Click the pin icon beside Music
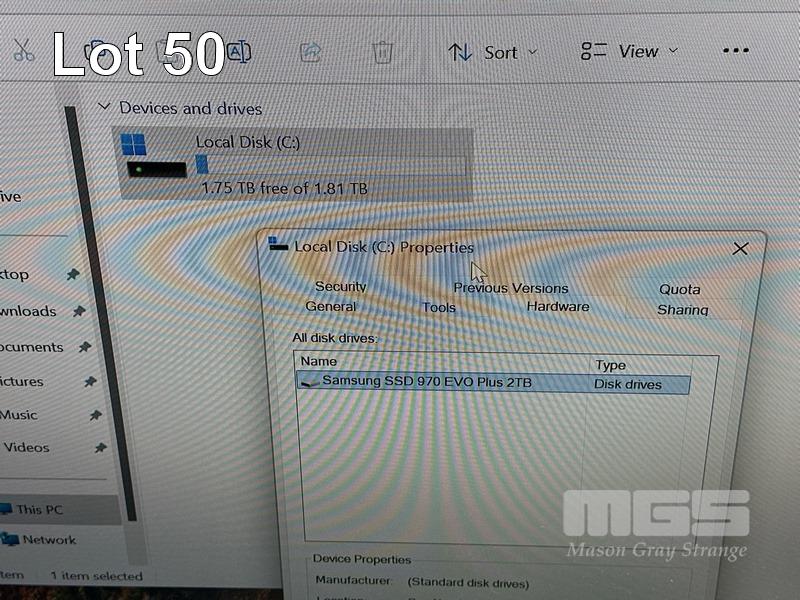800x600 pixels. click(x=95, y=415)
